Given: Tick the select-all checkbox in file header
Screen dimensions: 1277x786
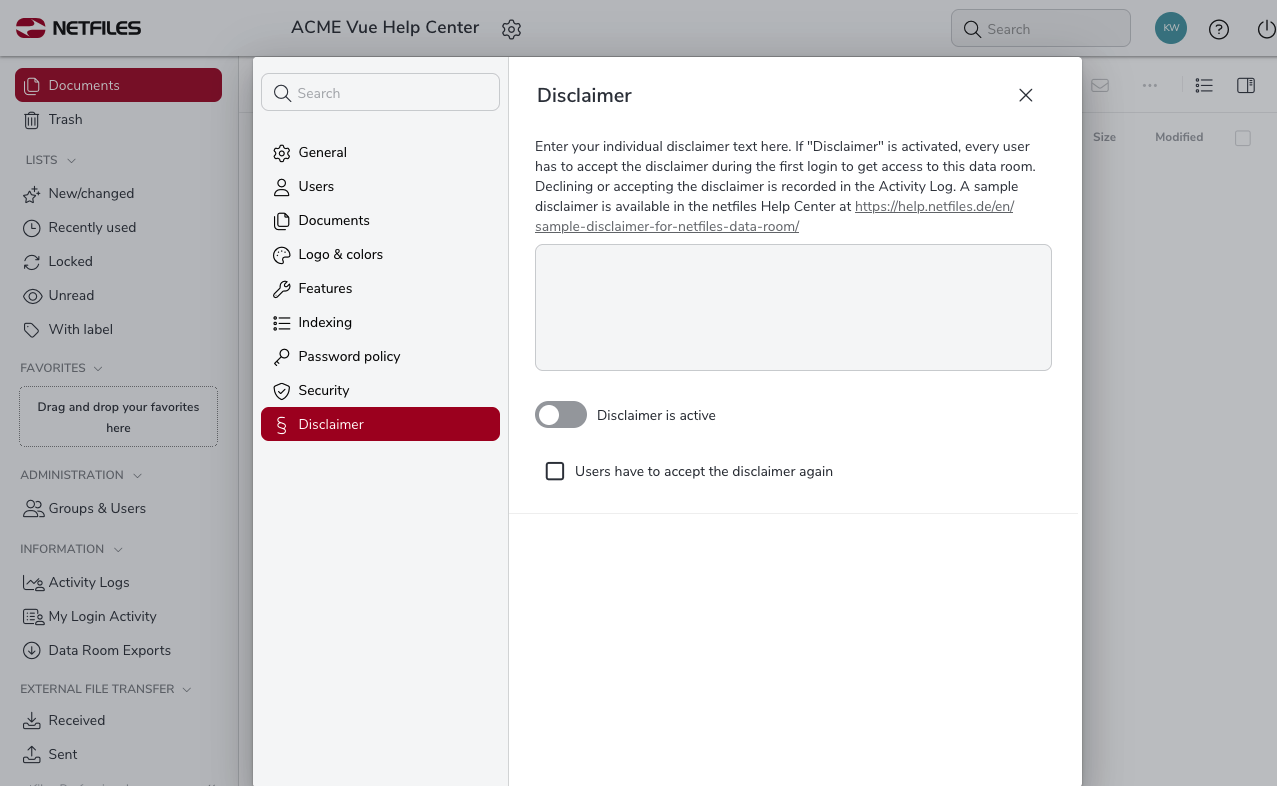Looking at the screenshot, I should click(x=1242, y=138).
